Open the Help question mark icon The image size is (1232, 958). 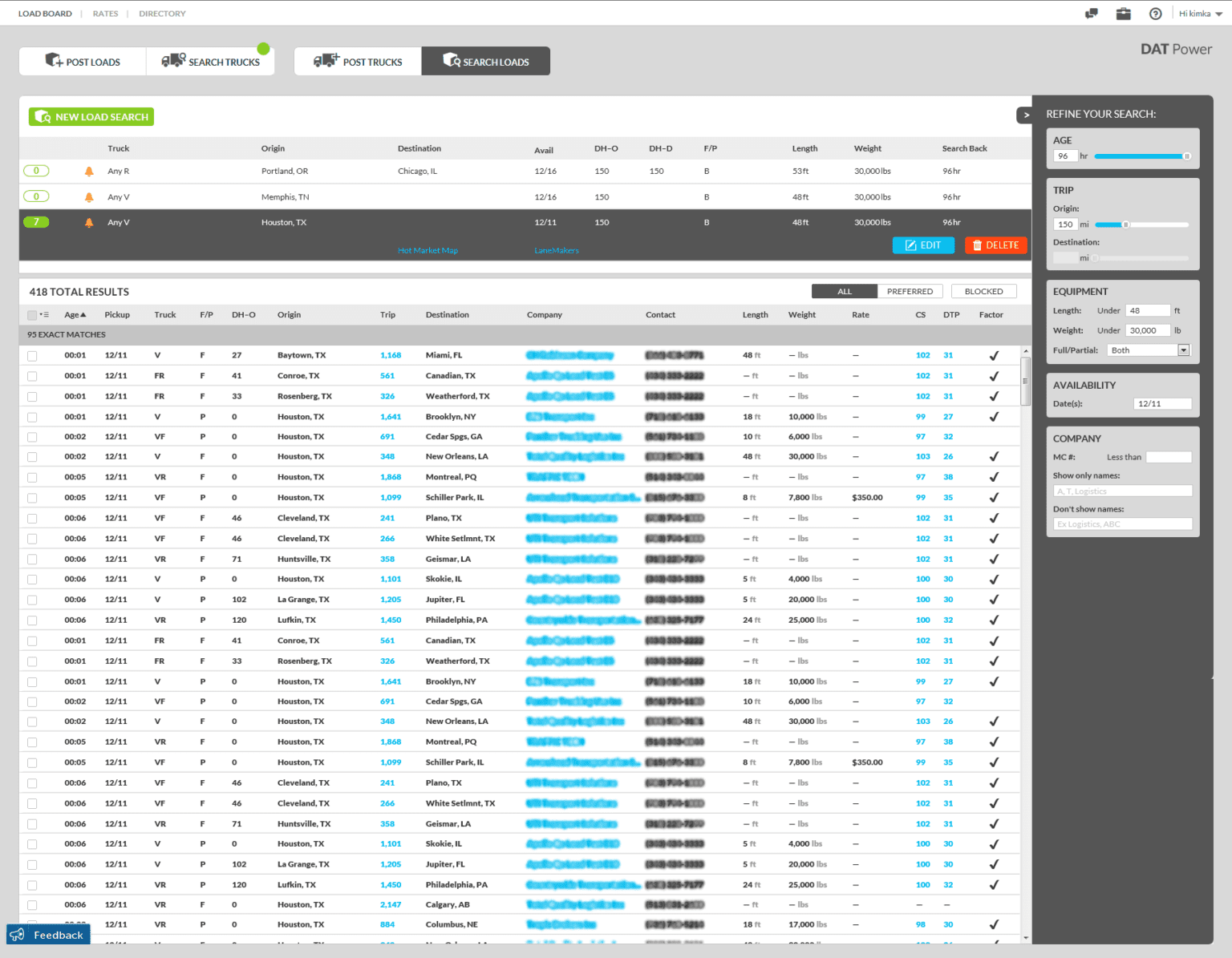[x=1155, y=13]
